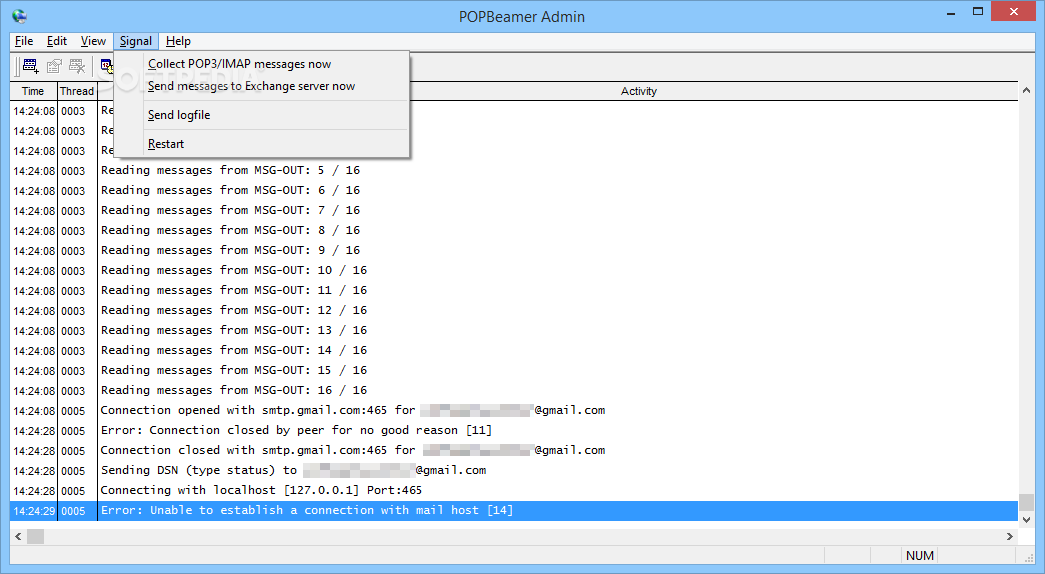Select the 'Error: Connection closed by peer' row
The height and width of the screenshot is (574, 1045).
514,431
